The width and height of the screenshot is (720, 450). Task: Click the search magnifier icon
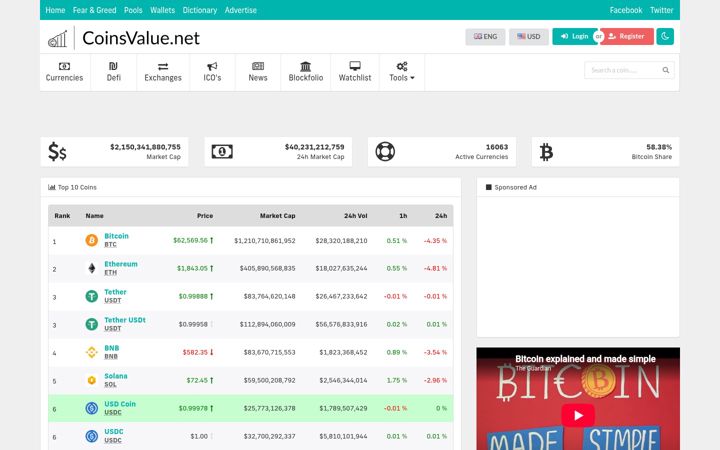666,70
